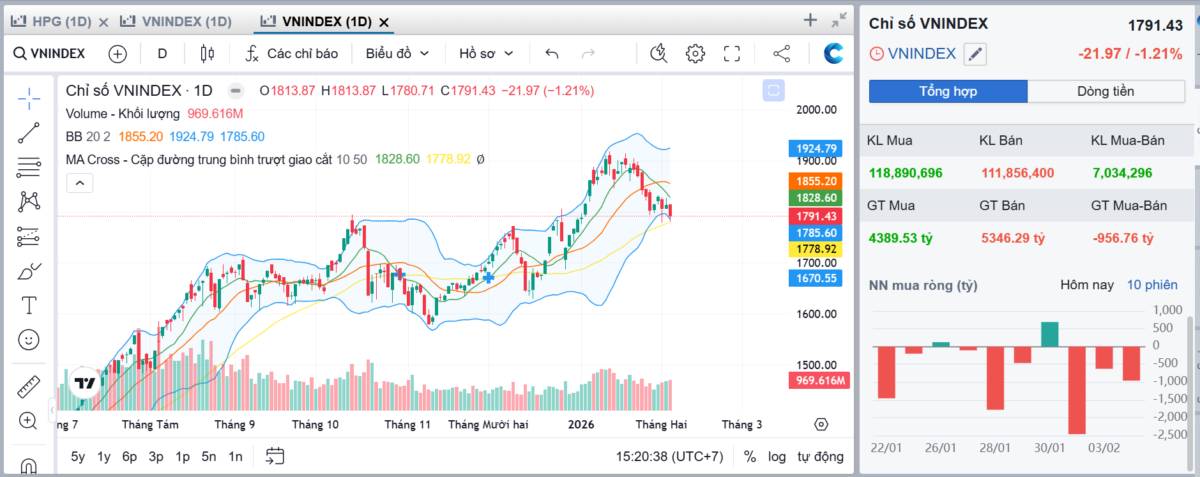Viewport: 1200px width, 477px height.
Task: Click the side panel vertical scrollbar
Action: 1189,395
